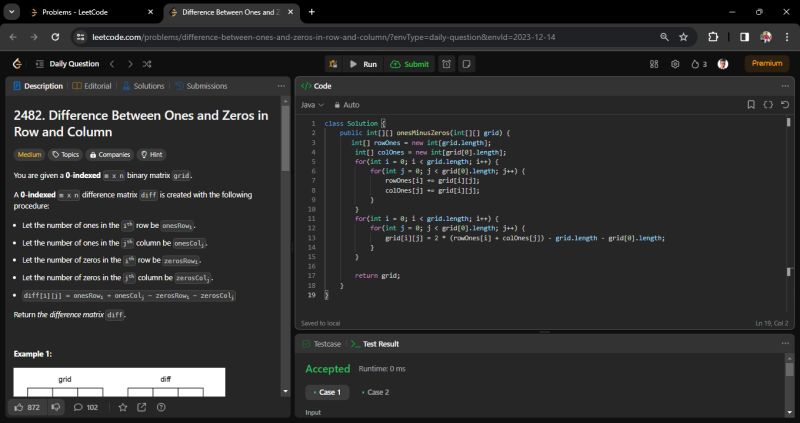Click the Example 1 grid image
This screenshot has height=423, width=800.
pos(119,382)
